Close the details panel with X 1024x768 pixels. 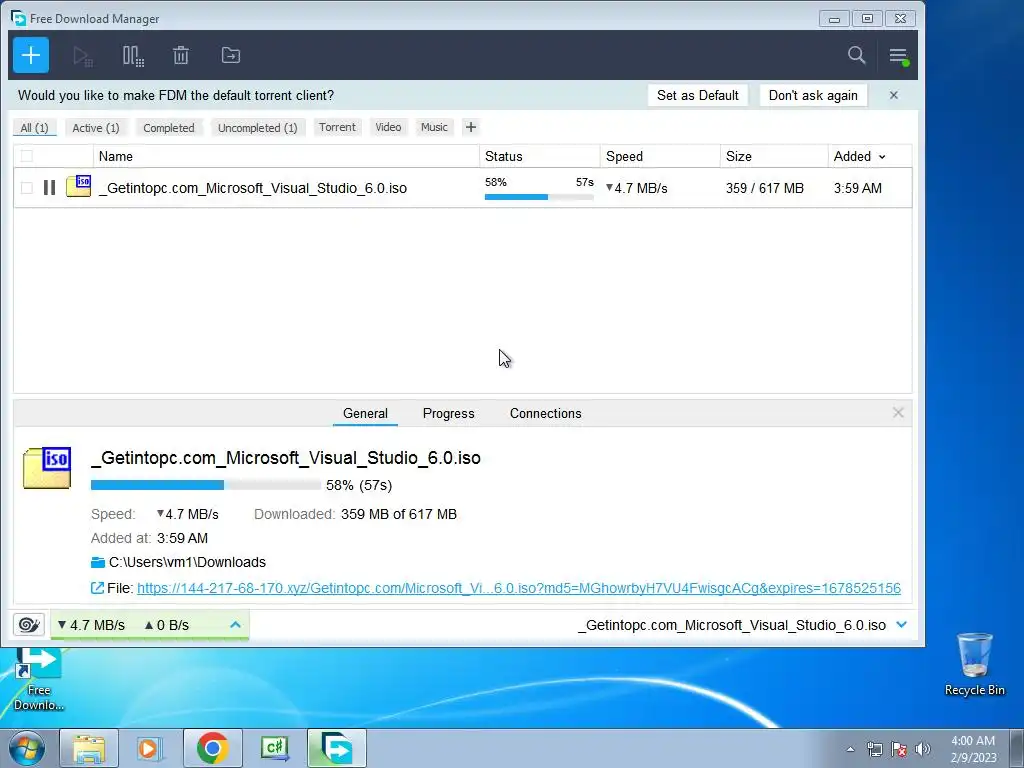(x=898, y=413)
